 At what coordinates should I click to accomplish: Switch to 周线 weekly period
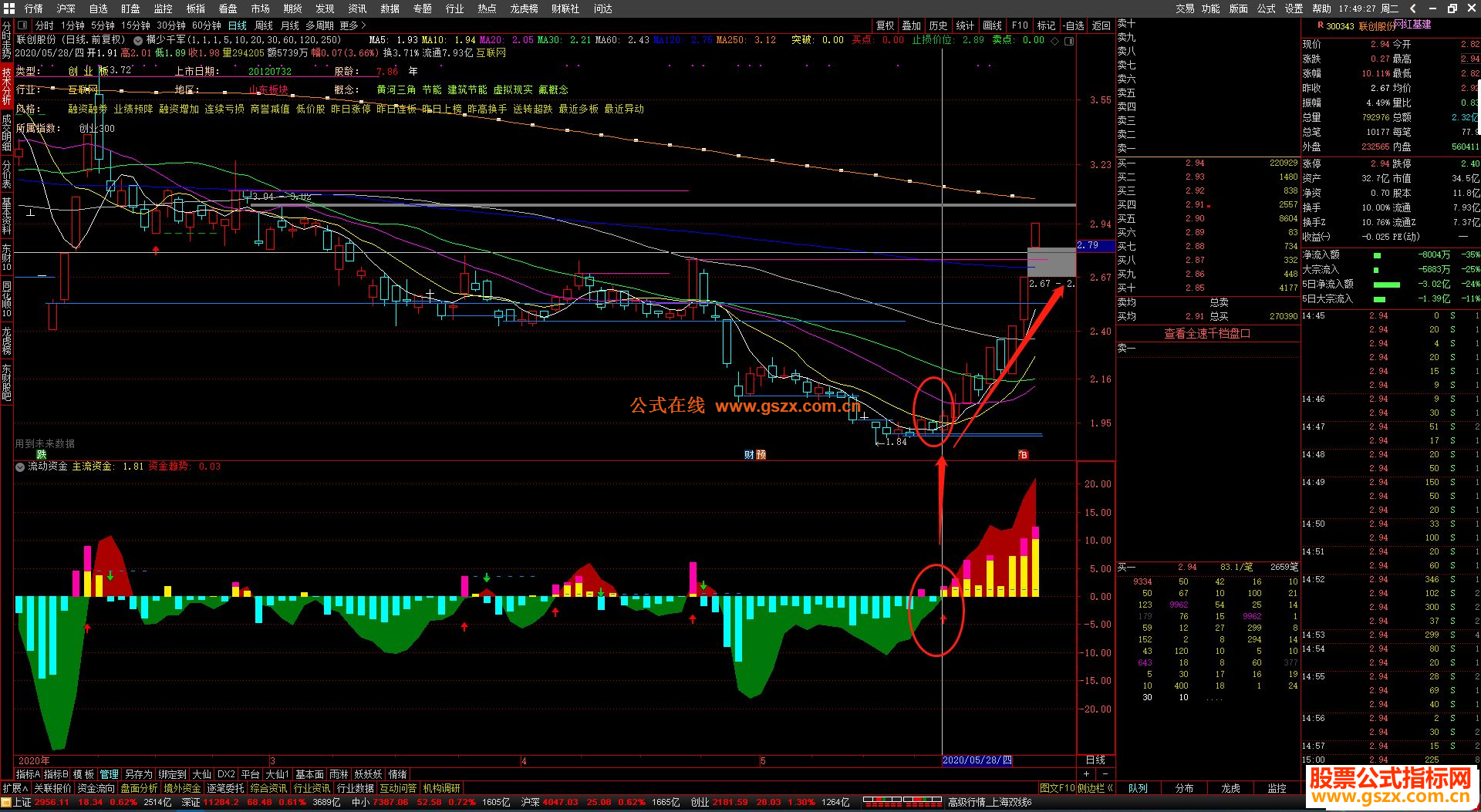264,25
